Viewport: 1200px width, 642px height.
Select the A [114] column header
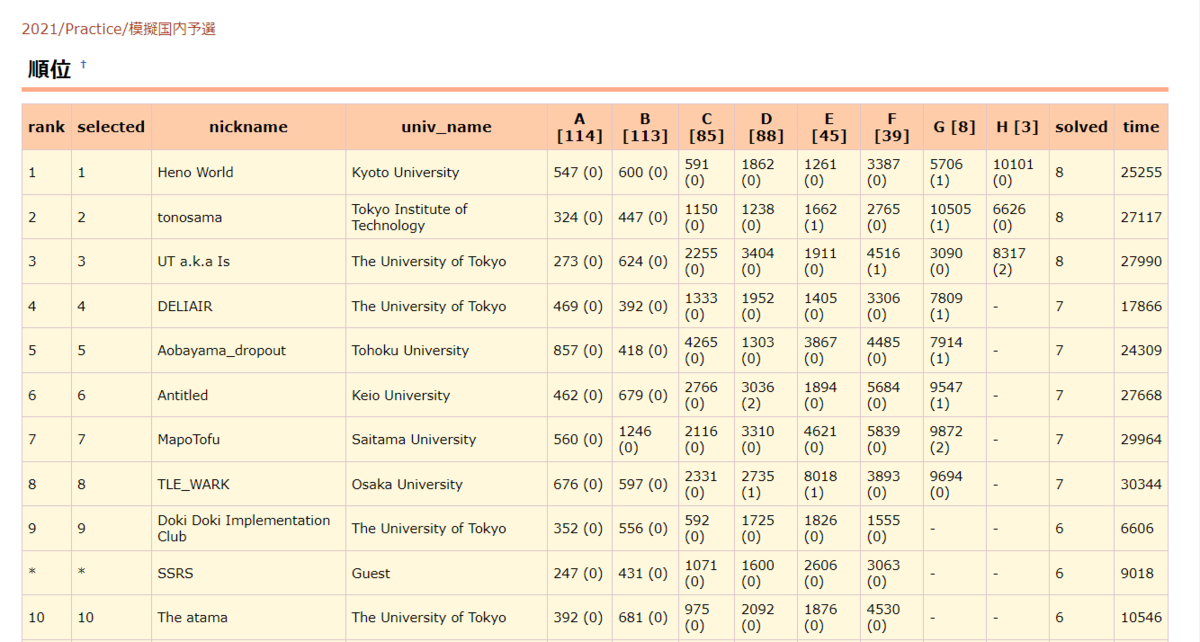(579, 127)
